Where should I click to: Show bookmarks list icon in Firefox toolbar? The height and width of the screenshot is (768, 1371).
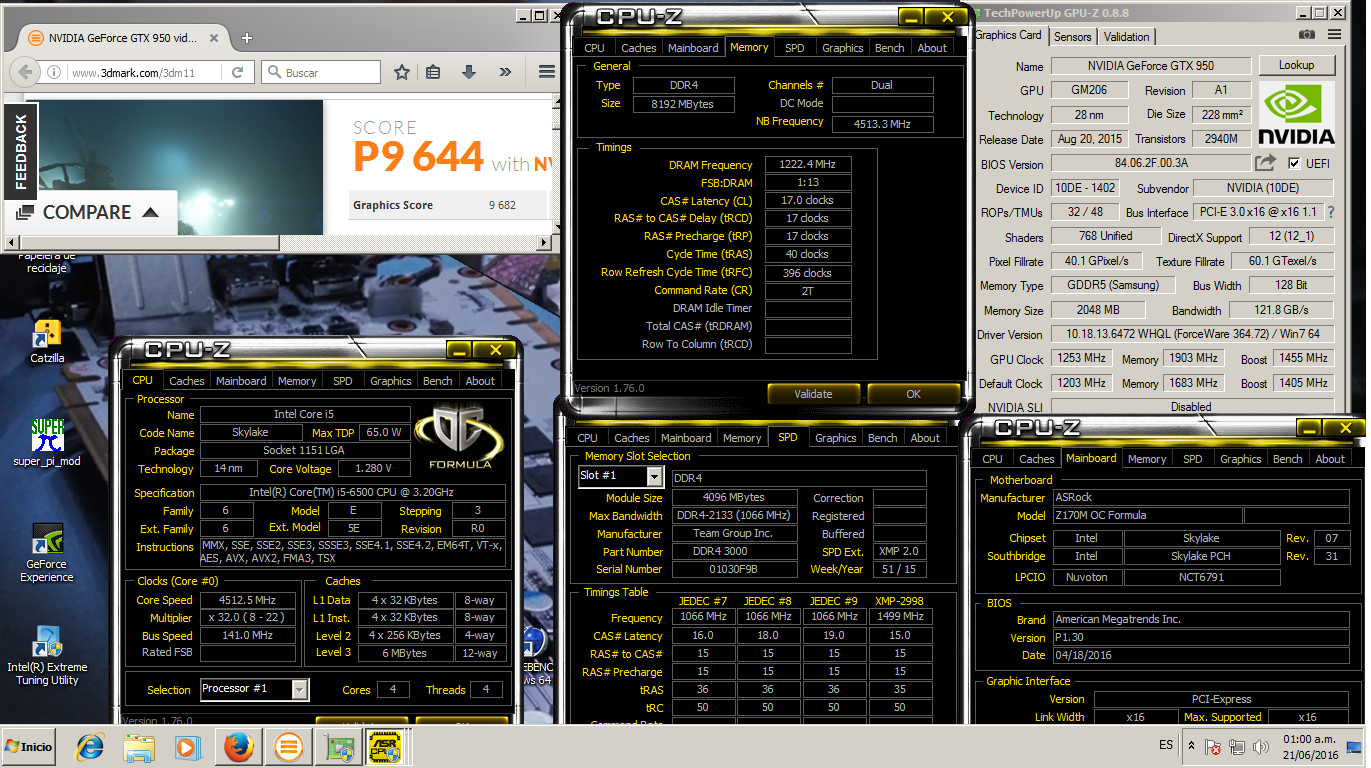pos(433,73)
